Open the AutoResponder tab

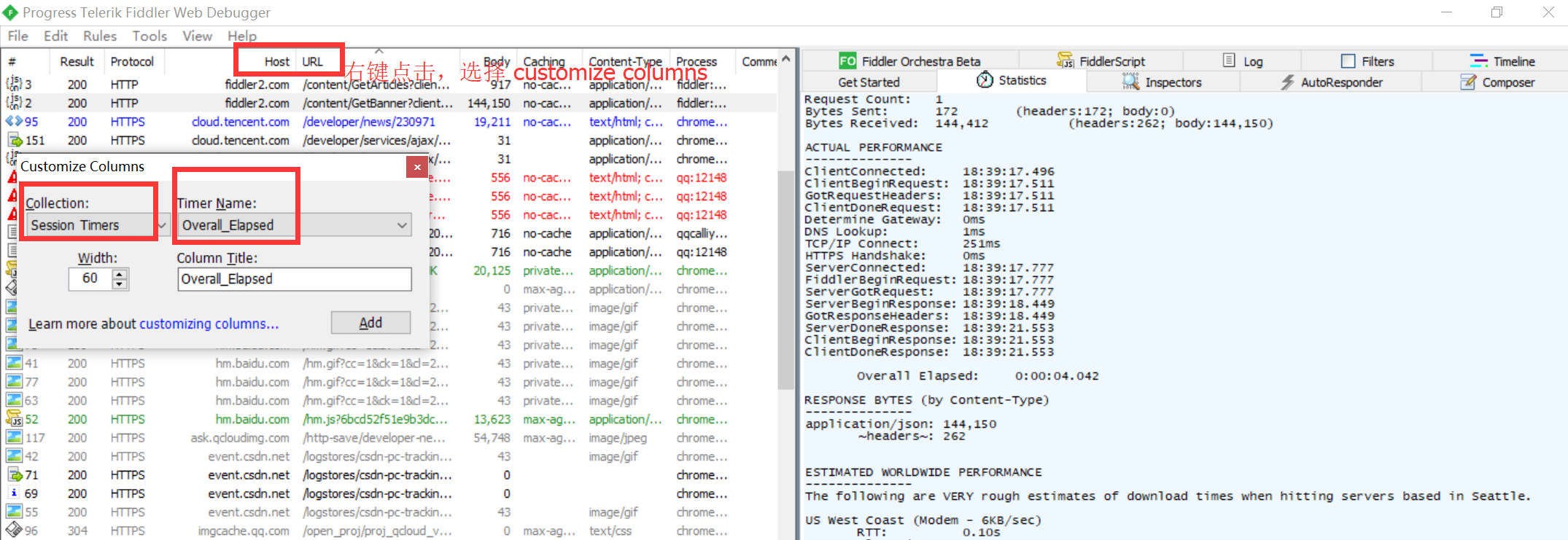(x=1331, y=82)
